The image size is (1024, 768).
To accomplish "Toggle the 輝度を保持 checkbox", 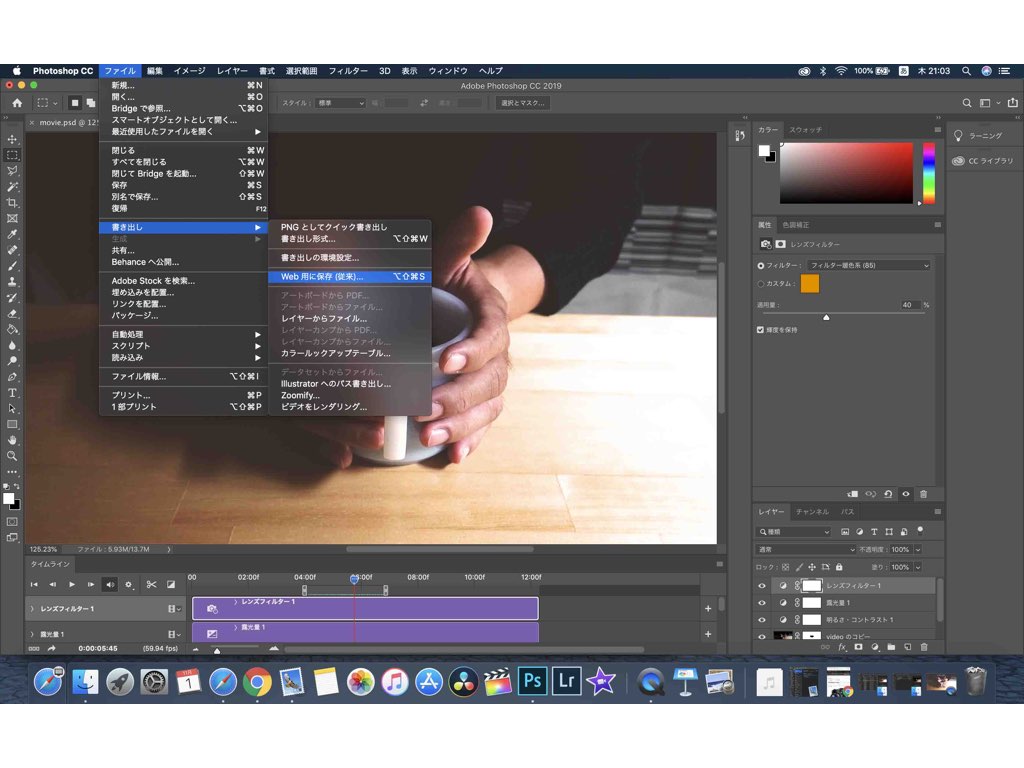I will pos(760,330).
